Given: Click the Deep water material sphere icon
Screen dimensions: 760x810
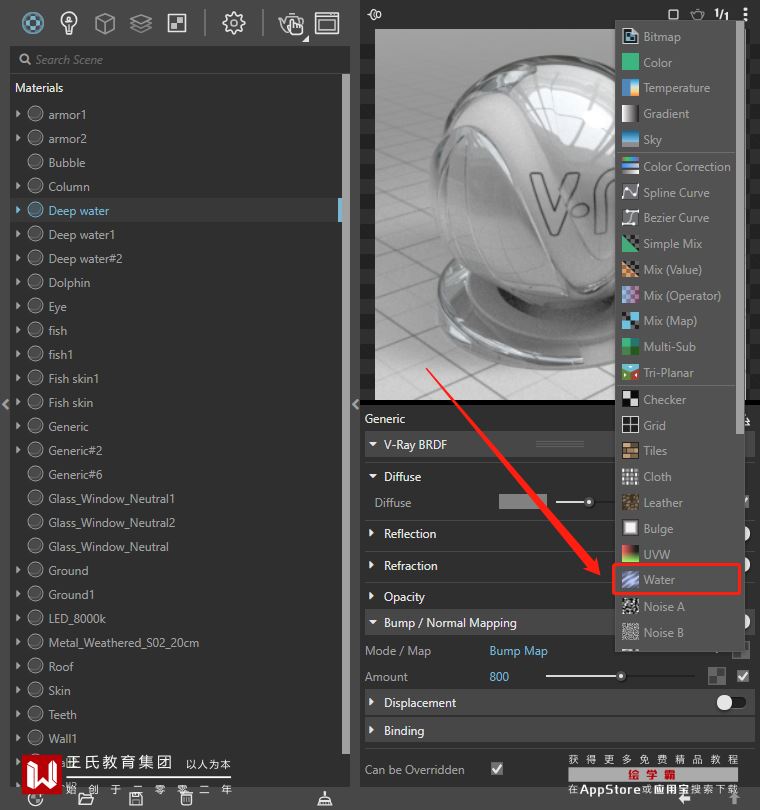Looking at the screenshot, I should pyautogui.click(x=35, y=210).
